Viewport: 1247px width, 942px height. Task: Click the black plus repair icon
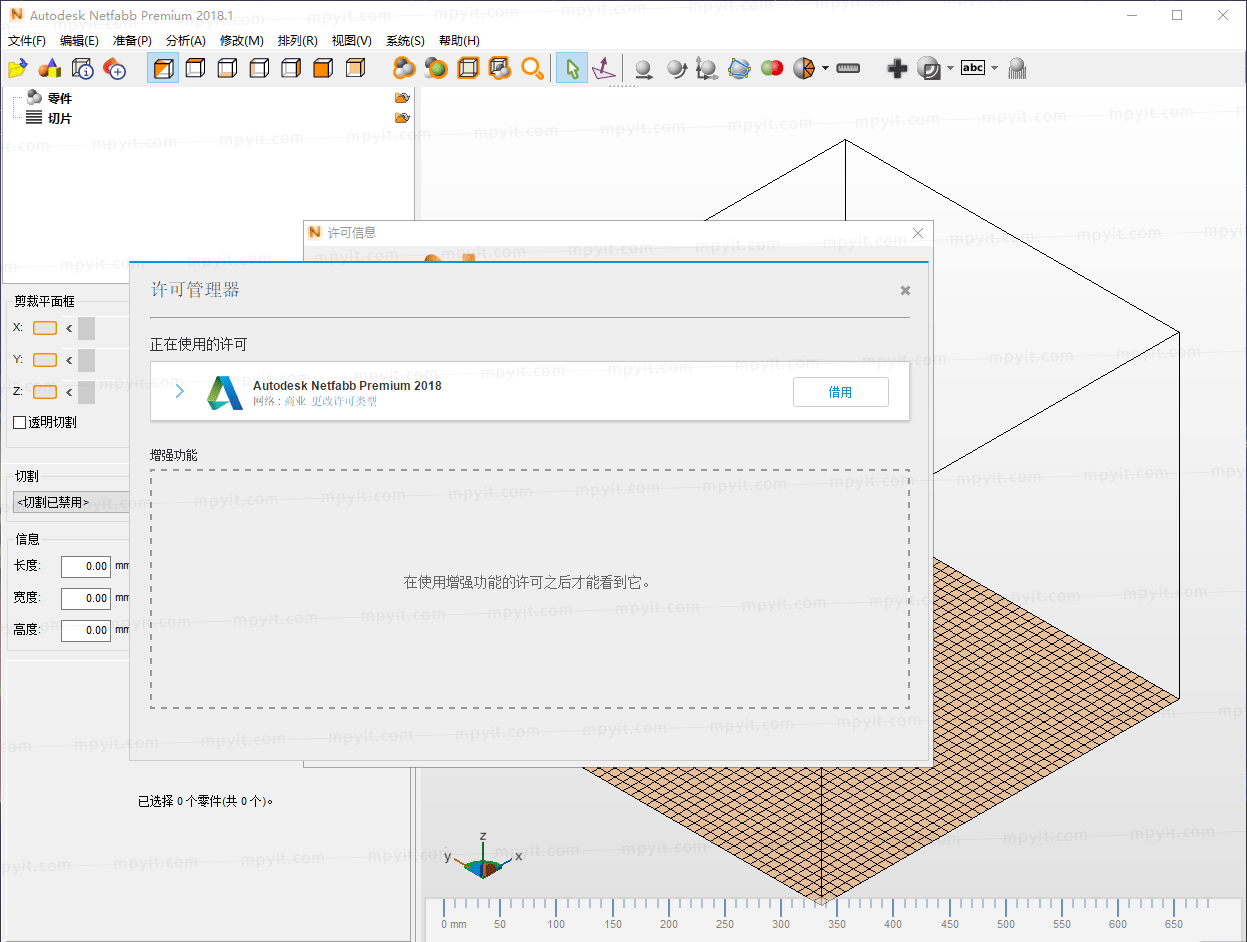point(897,68)
